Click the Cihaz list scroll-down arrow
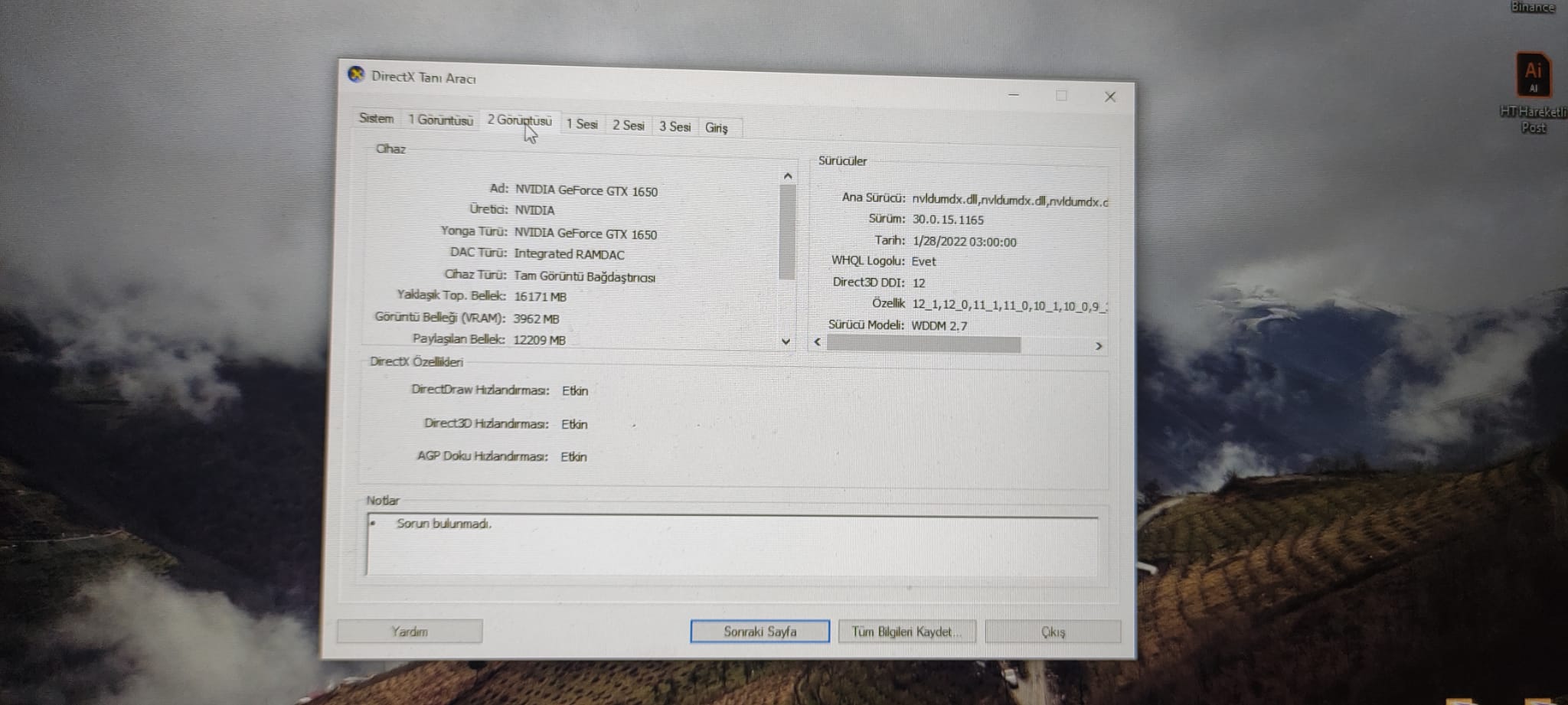This screenshot has width=1568, height=705. [786, 341]
